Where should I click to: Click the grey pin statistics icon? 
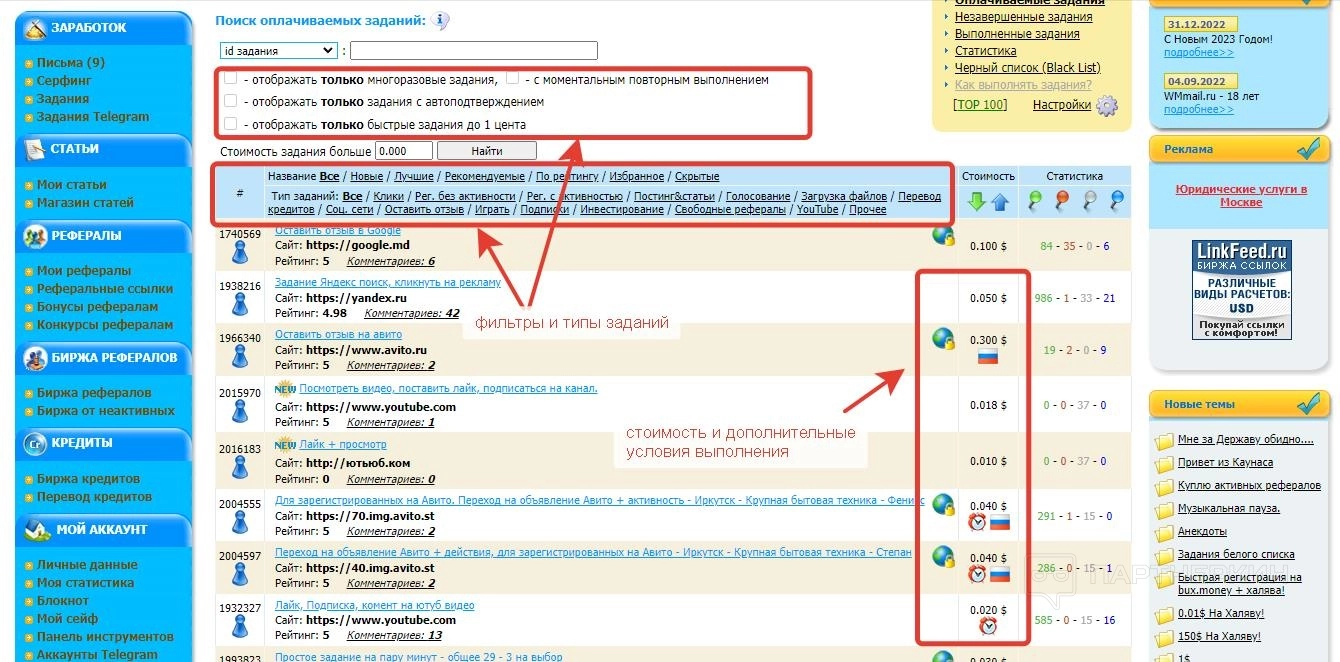(1090, 201)
